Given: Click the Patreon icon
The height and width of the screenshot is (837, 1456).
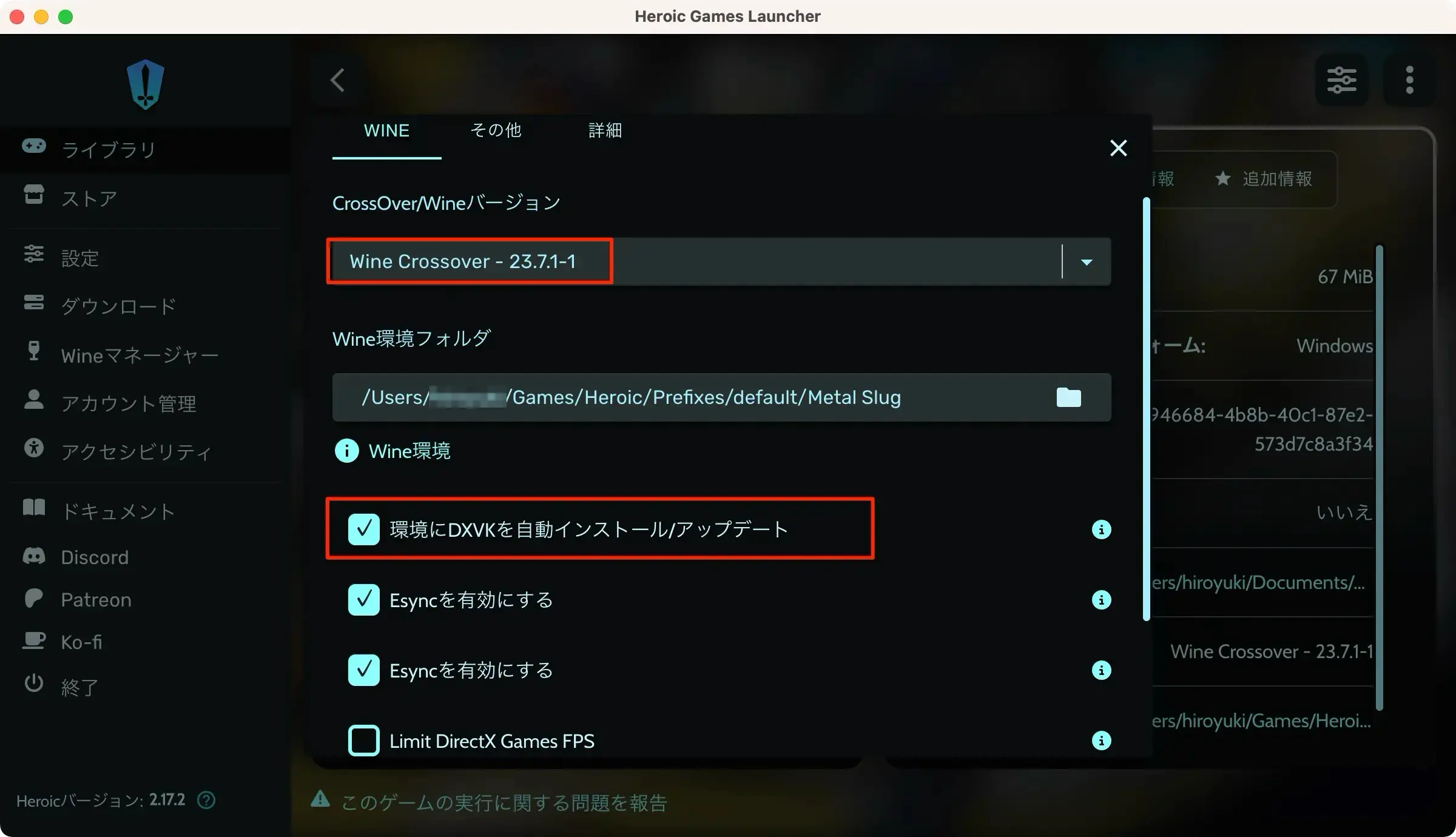Looking at the screenshot, I should point(34,598).
